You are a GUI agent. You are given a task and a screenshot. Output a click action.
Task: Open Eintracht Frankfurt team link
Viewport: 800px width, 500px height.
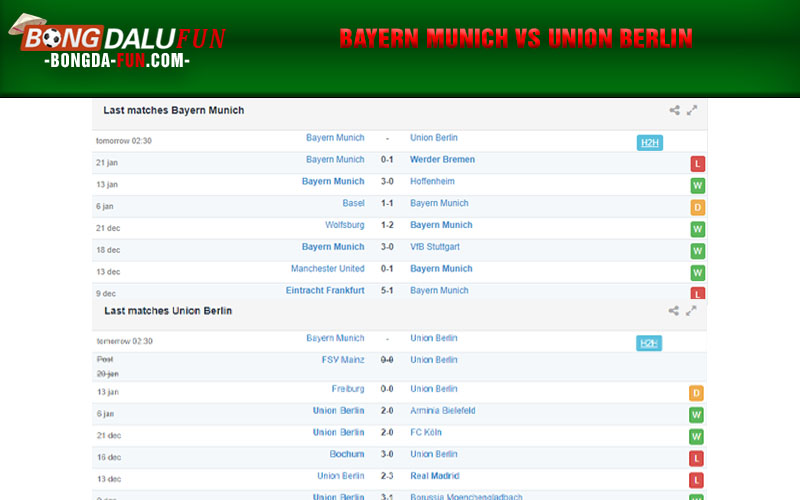(x=325, y=290)
